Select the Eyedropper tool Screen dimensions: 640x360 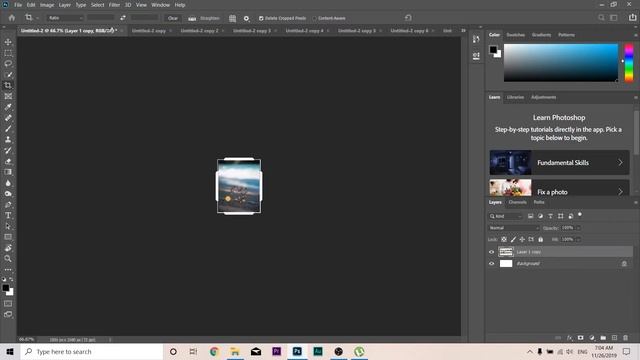point(8,107)
